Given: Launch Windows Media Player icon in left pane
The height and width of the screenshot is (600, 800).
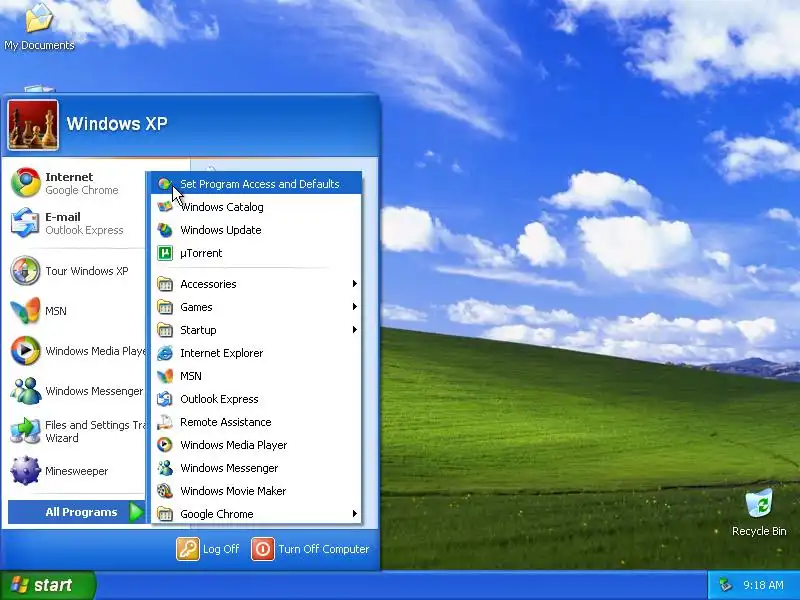Looking at the screenshot, I should click(x=26, y=351).
